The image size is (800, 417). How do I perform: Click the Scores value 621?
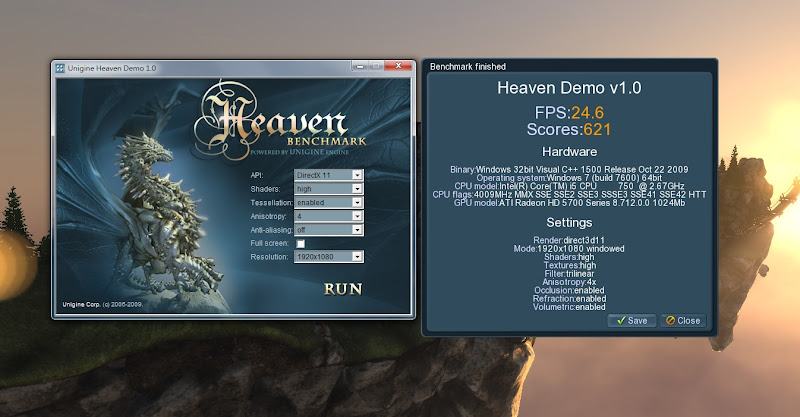(x=597, y=130)
